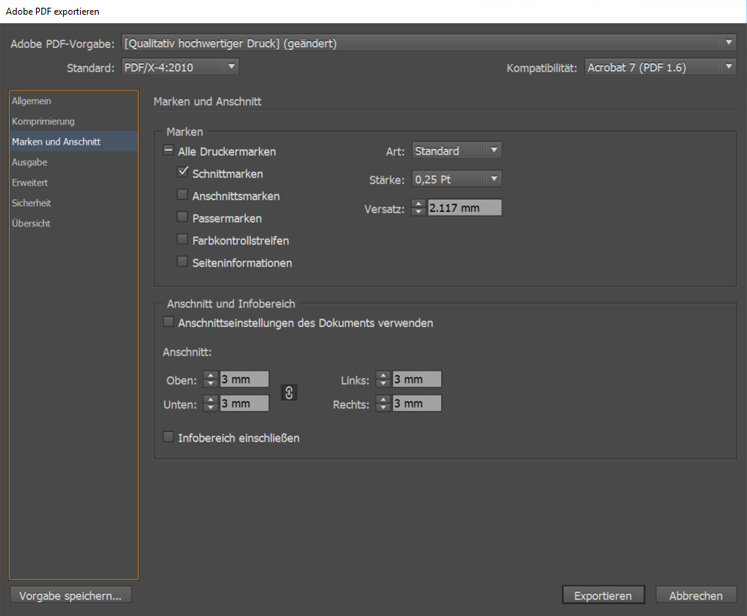Screen dimensions: 747x616
Task: Check Anschnittseinstellungen des Dokuments verwenden
Action: pyautogui.click(x=168, y=322)
